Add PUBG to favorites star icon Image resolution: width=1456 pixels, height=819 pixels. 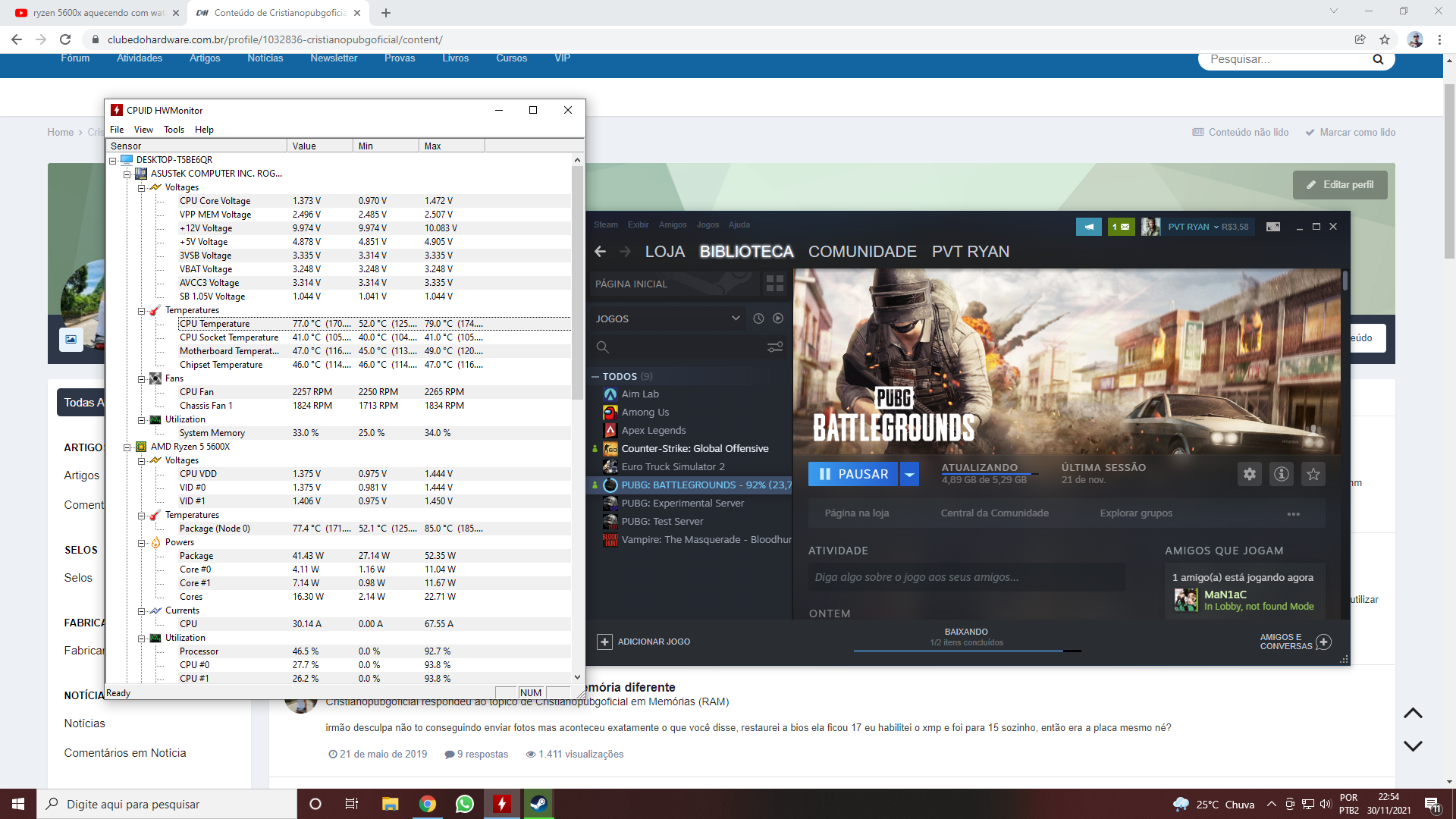[1313, 474]
